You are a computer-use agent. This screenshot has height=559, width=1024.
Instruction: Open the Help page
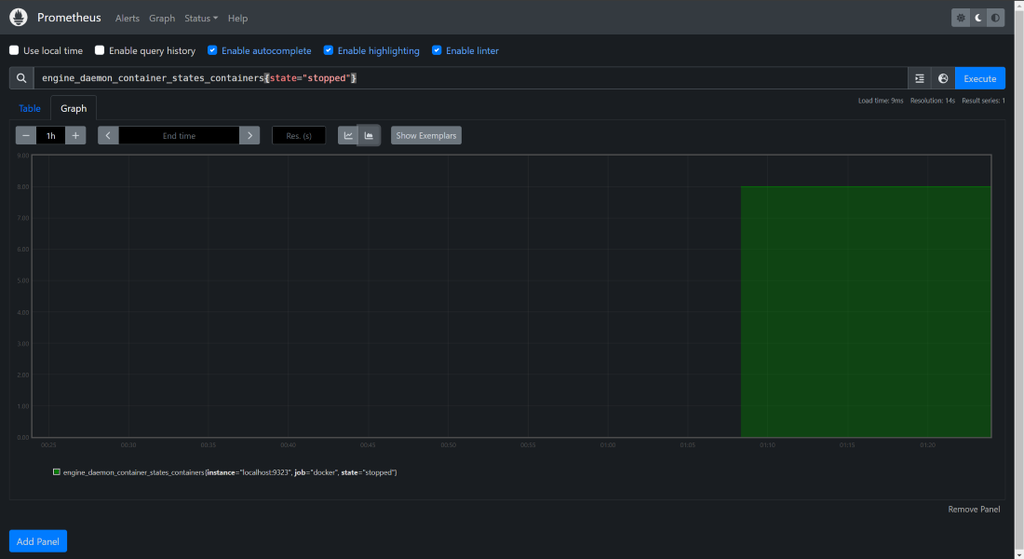point(238,18)
